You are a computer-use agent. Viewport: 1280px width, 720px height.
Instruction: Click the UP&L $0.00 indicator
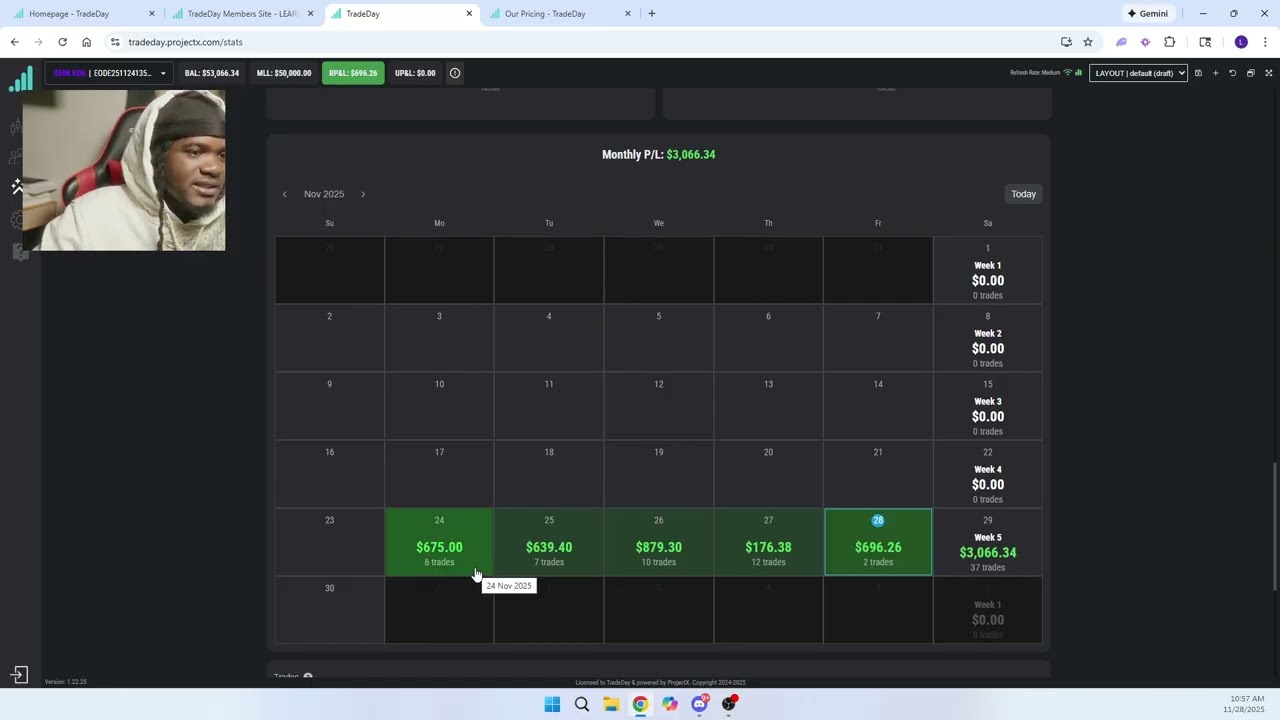[x=415, y=73]
